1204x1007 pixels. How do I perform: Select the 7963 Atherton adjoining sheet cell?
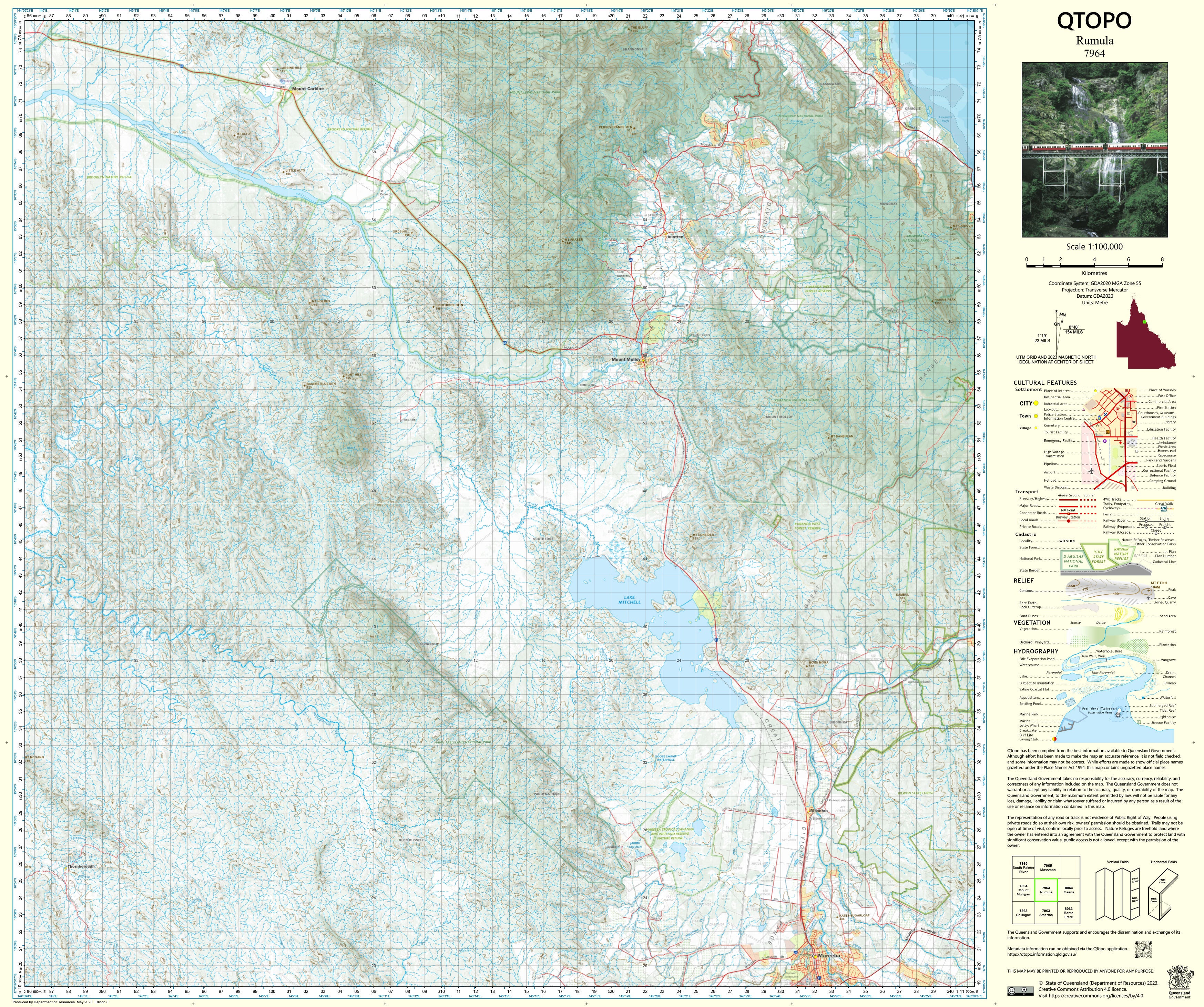(1046, 913)
